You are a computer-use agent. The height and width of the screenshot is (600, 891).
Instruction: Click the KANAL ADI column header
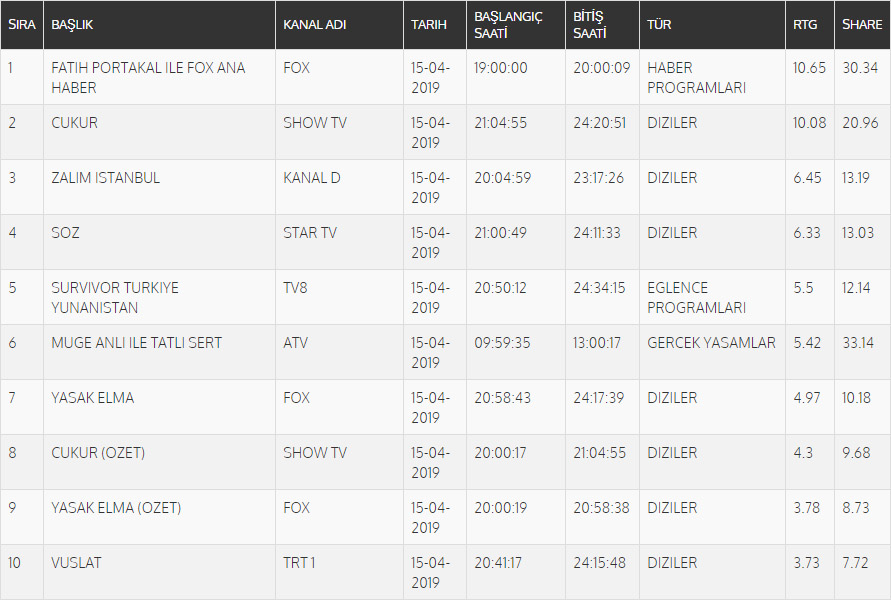coord(315,25)
